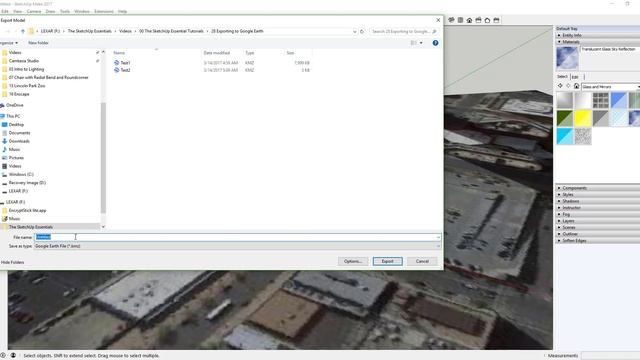Switch to materials Edit tab
The width and height of the screenshot is (640, 360).
click(576, 77)
